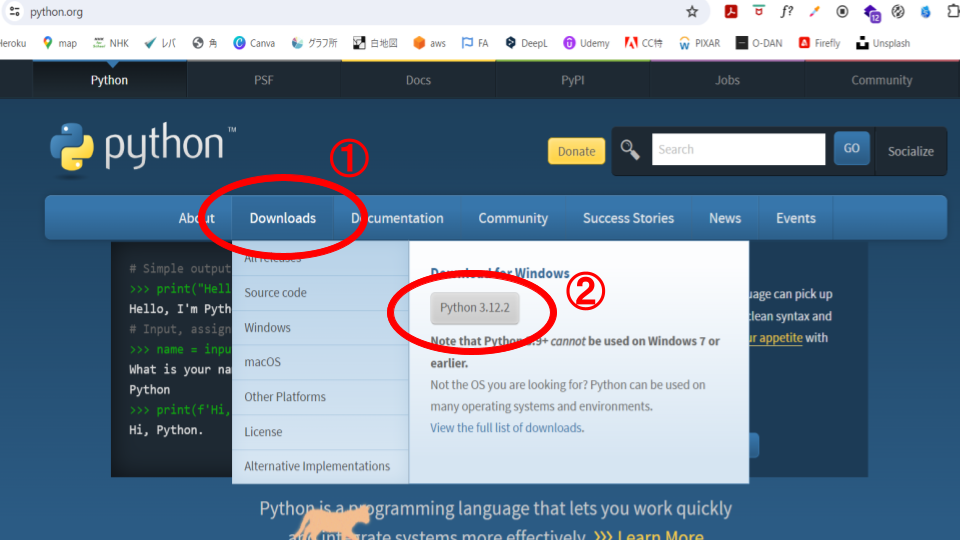960x540 pixels.
Task: Select the Python top tab
Action: tap(110, 80)
